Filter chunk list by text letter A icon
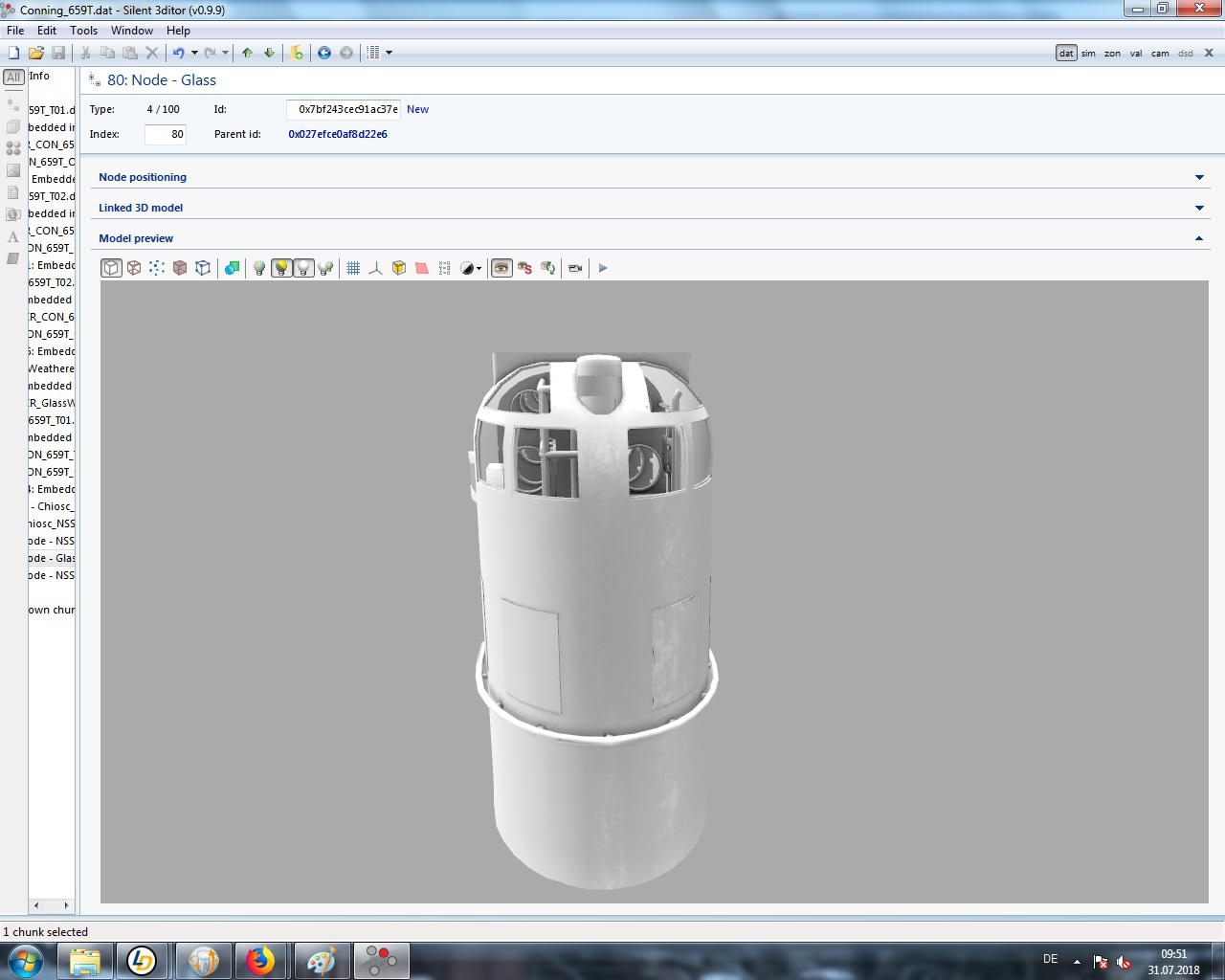The width and height of the screenshot is (1225, 980). tap(13, 236)
